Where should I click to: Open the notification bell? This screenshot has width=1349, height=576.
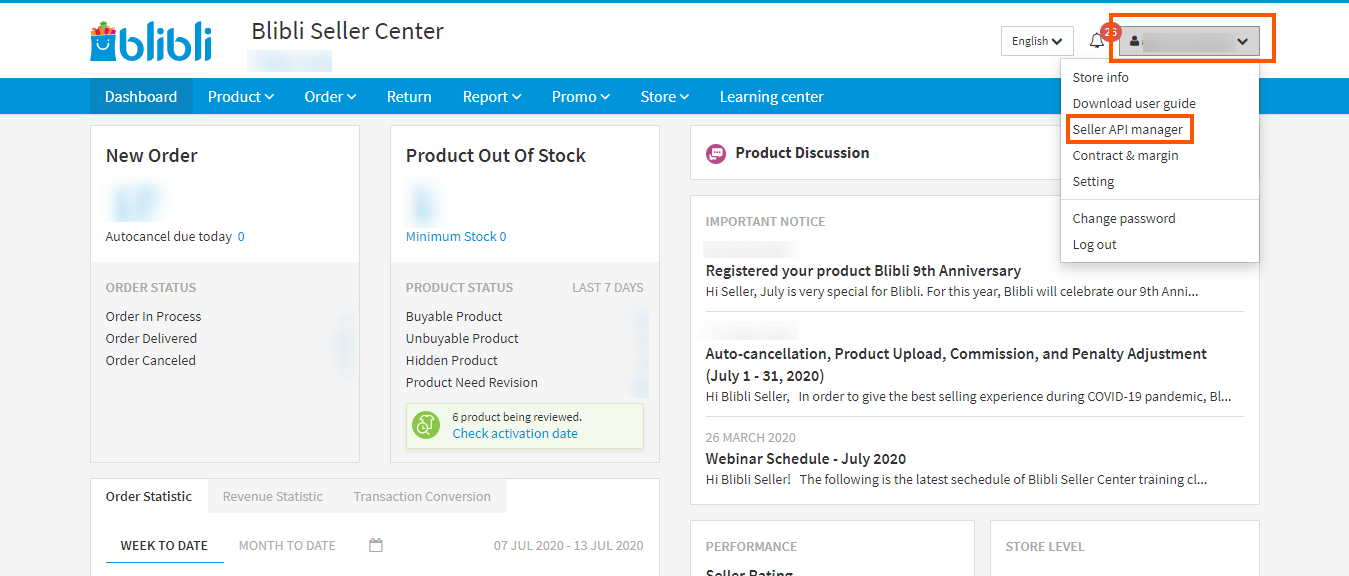pyautogui.click(x=1097, y=41)
